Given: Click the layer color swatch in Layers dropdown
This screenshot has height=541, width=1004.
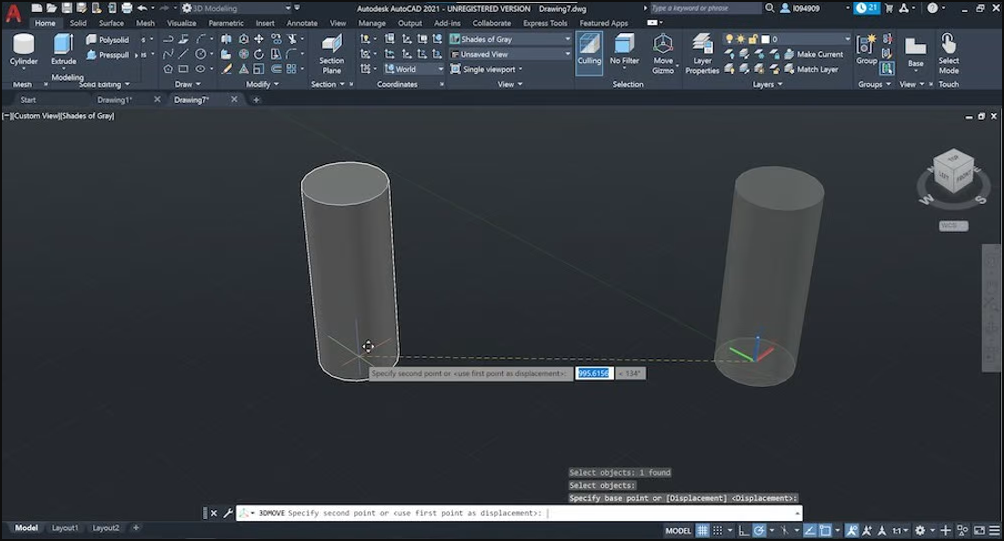Looking at the screenshot, I should (763, 39).
